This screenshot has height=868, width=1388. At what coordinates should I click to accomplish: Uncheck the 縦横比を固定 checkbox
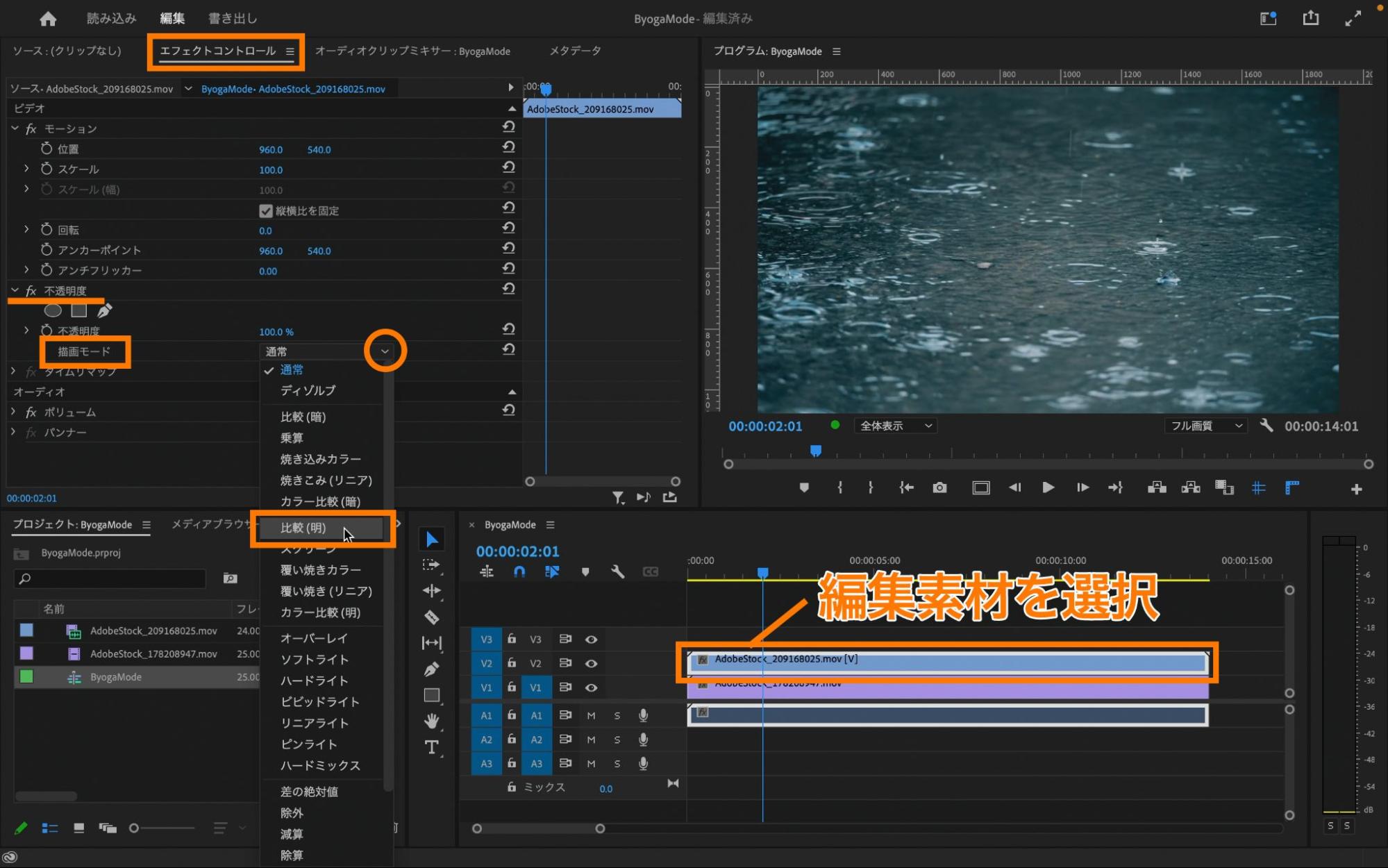pyautogui.click(x=265, y=210)
